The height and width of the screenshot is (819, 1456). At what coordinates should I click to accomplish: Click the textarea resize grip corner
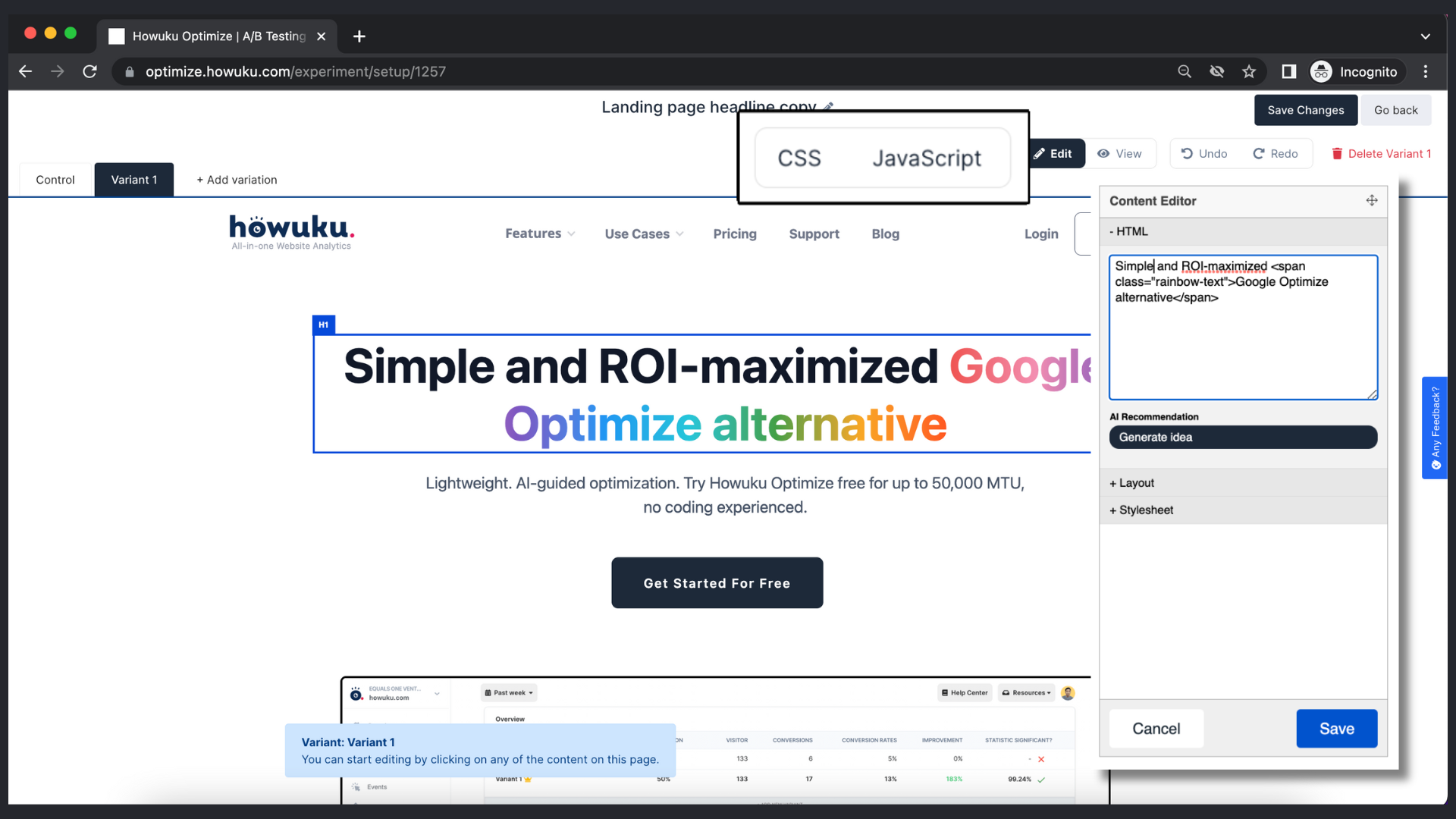(x=1372, y=394)
